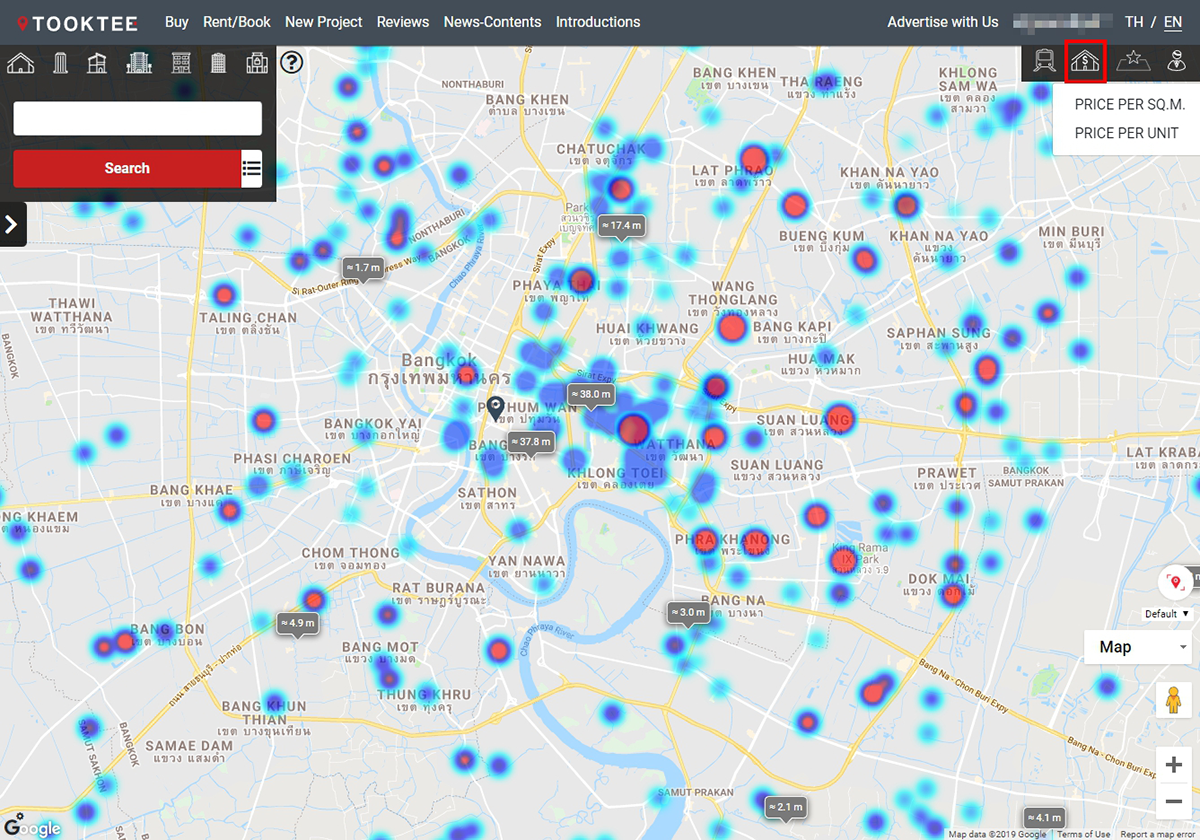This screenshot has width=1200, height=840.
Task: Click the red Search button
Action: point(127,169)
